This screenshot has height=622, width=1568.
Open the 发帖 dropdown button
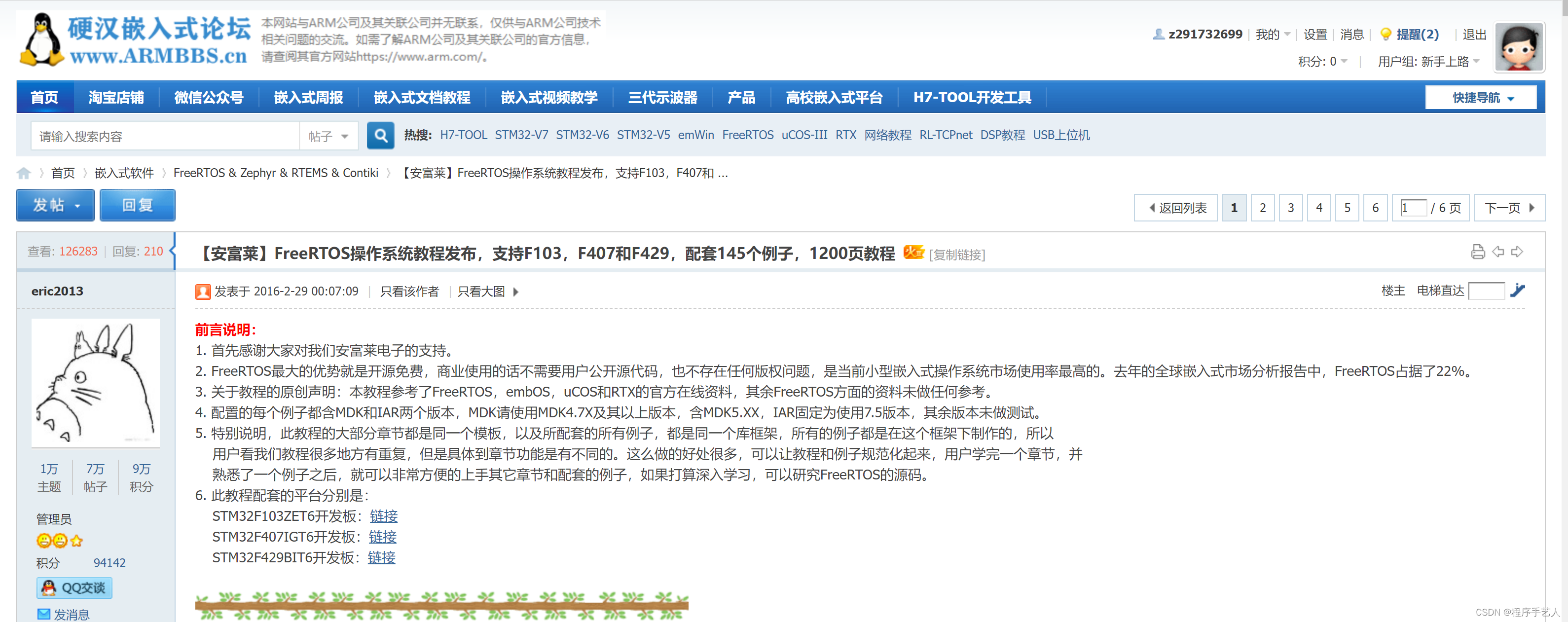[55, 205]
